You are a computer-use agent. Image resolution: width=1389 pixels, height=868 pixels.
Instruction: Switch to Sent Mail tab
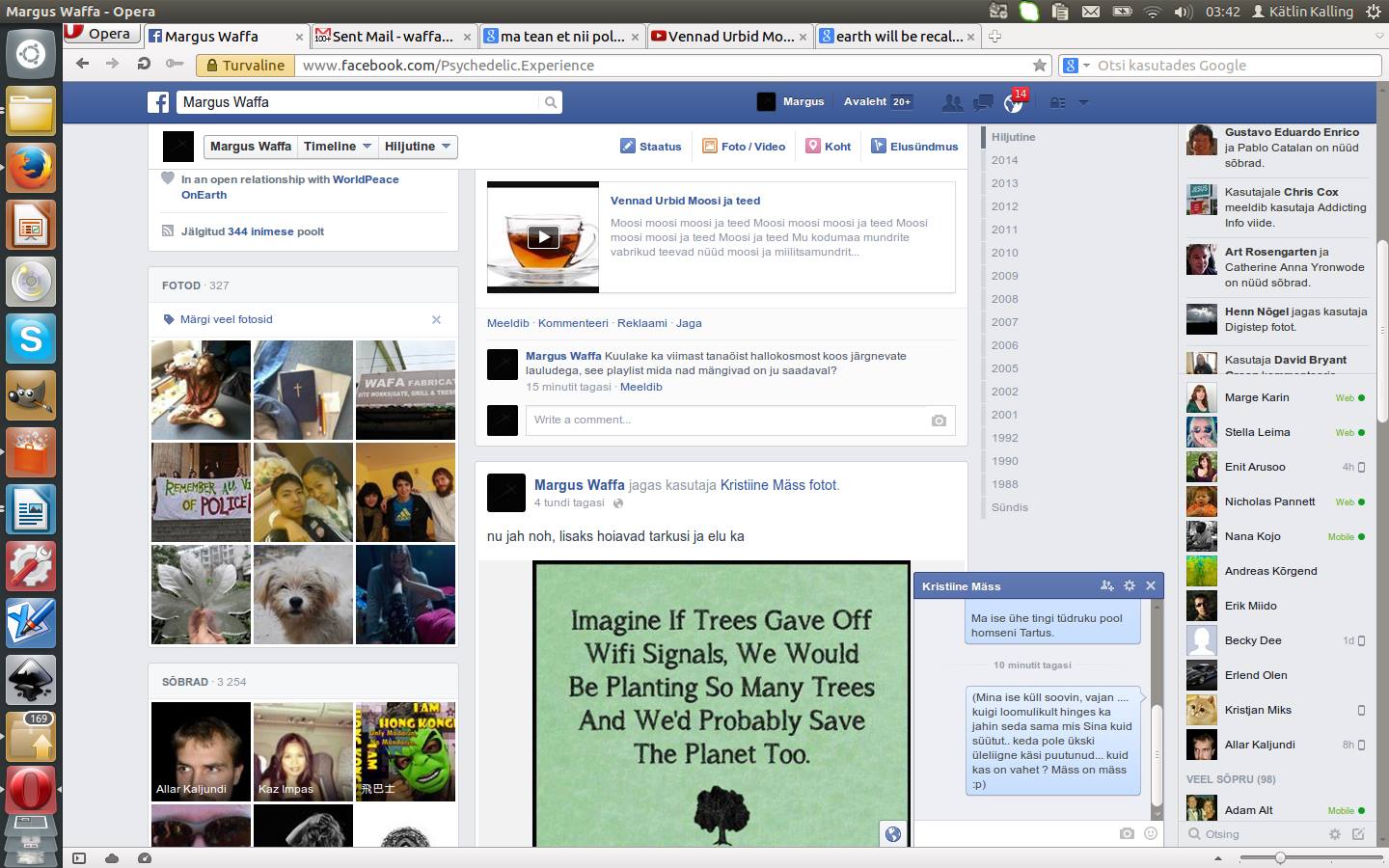point(392,37)
